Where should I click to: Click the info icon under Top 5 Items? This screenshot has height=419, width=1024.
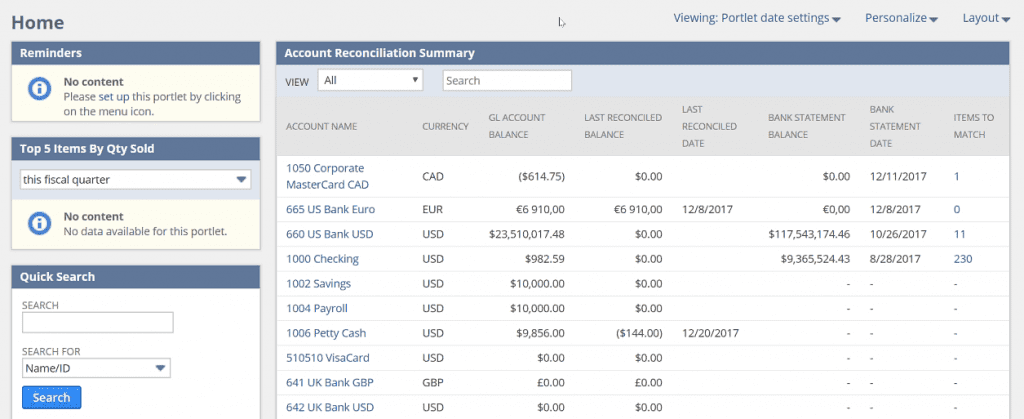pyautogui.click(x=37, y=222)
